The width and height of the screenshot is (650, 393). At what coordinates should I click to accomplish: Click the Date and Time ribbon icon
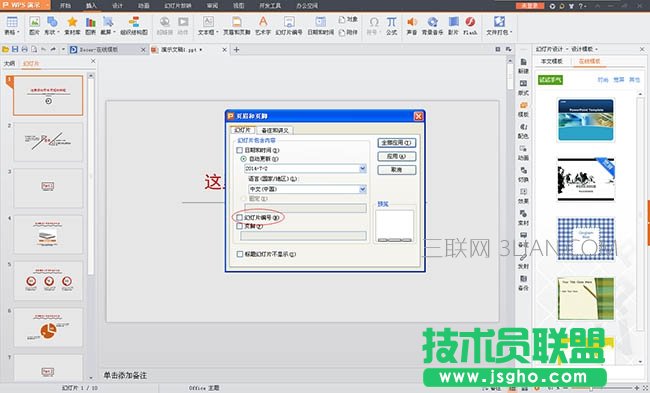[x=320, y=22]
